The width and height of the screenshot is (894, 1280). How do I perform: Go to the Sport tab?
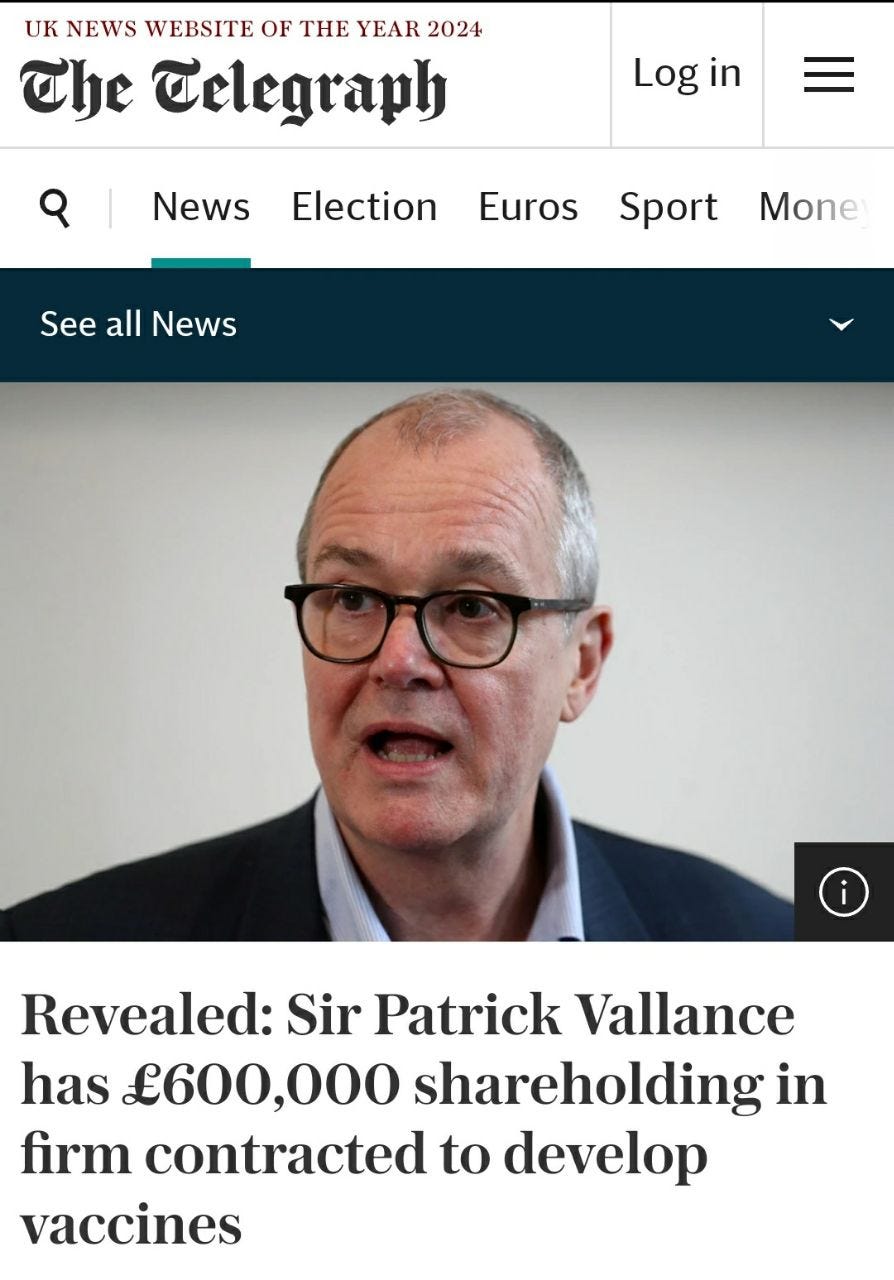pos(668,207)
